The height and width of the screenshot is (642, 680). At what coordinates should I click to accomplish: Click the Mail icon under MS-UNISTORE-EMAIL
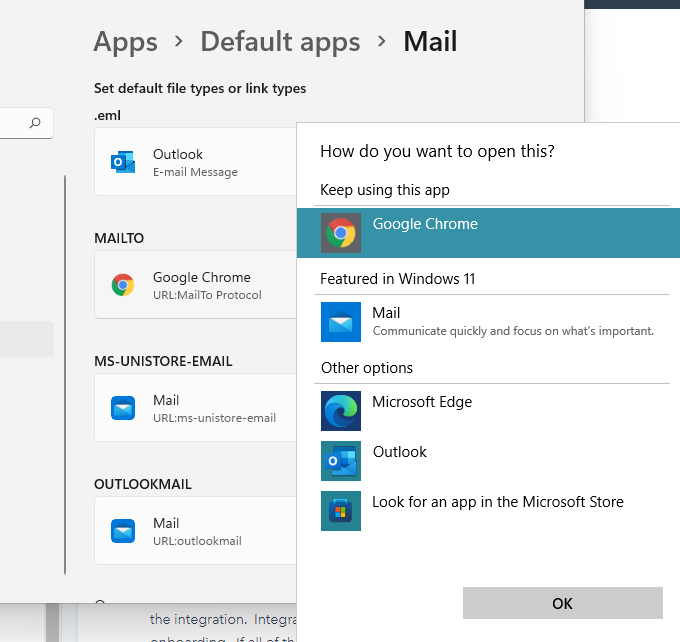(123, 408)
